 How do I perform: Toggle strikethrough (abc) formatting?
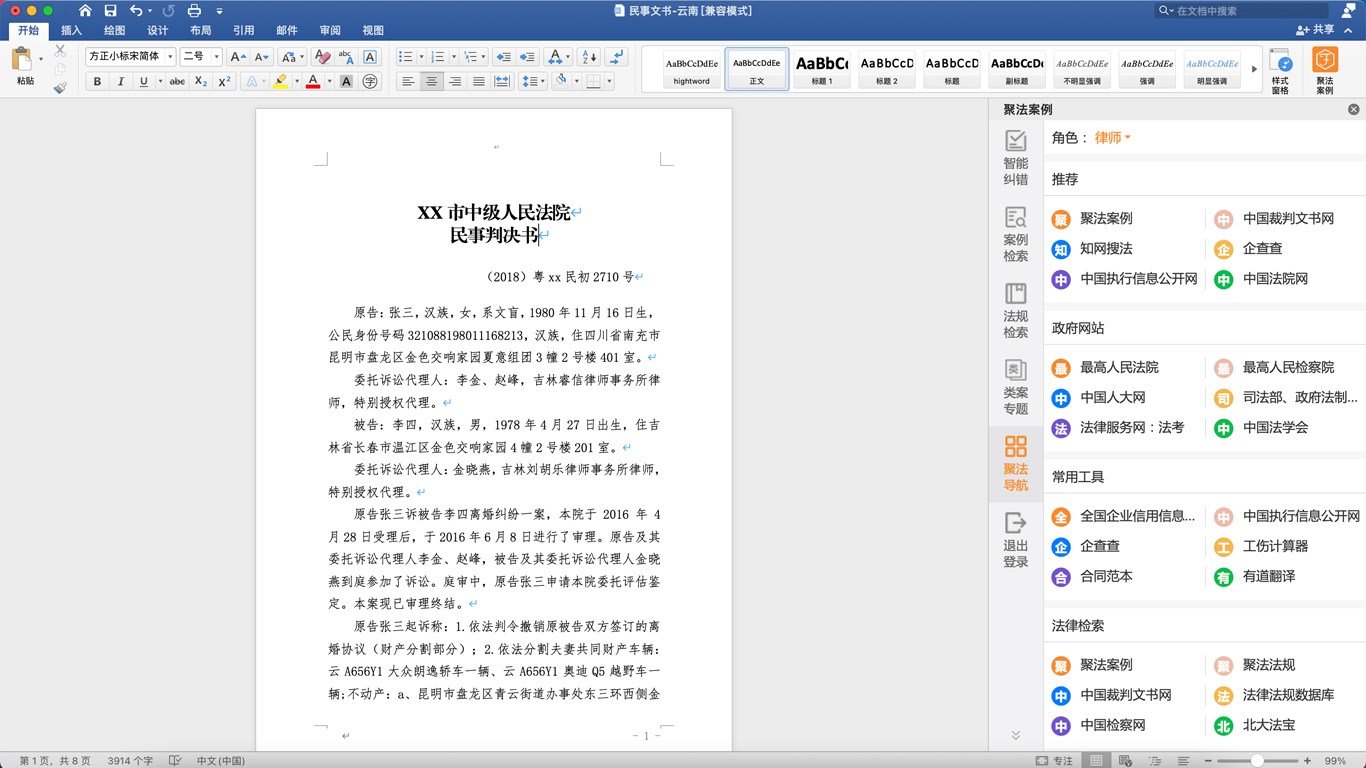[x=177, y=82]
